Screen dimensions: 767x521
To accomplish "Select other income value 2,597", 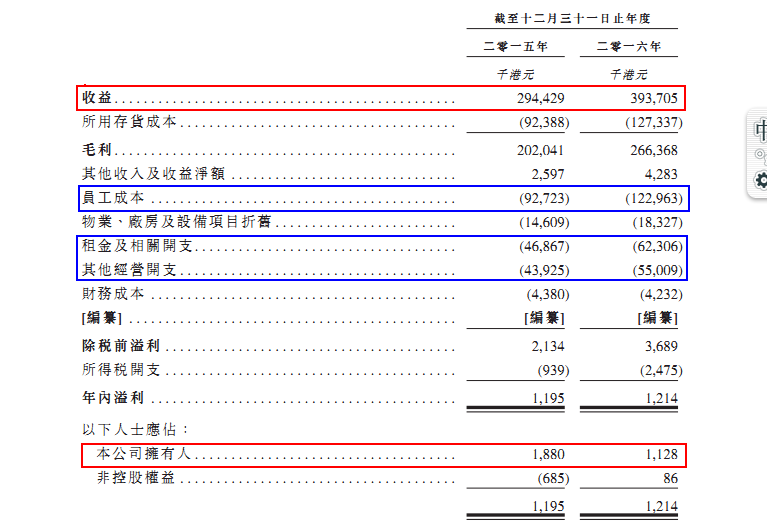I will [x=548, y=174].
